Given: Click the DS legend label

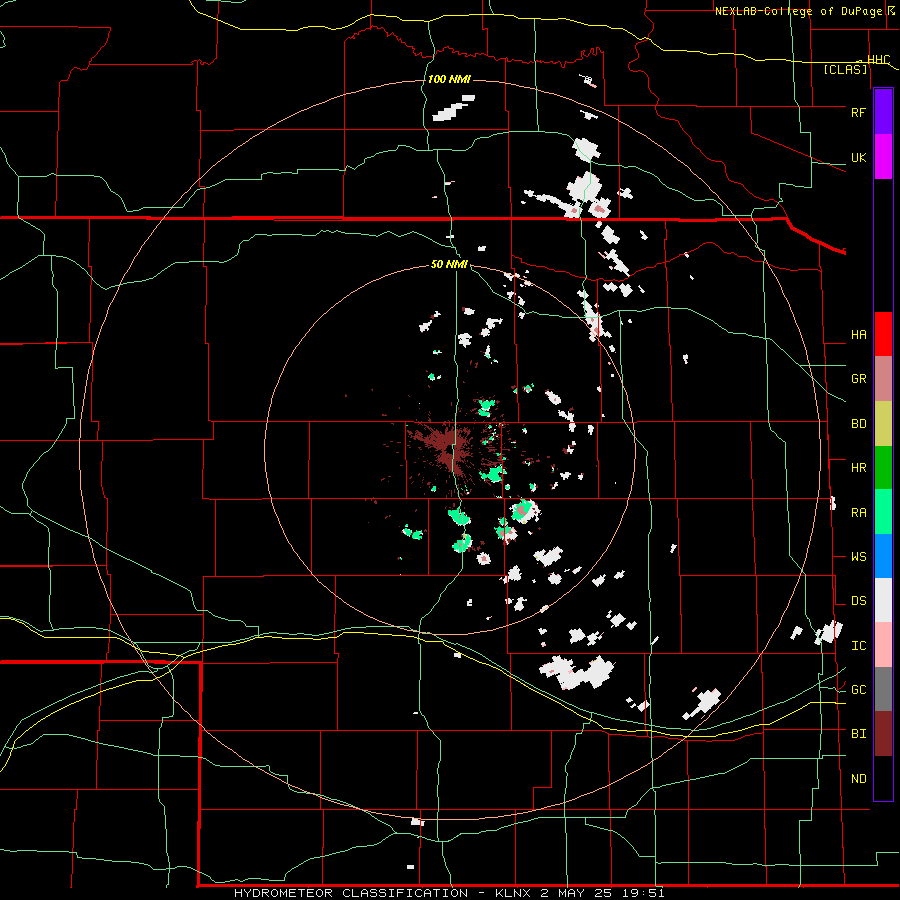Looking at the screenshot, I should pos(858,601).
